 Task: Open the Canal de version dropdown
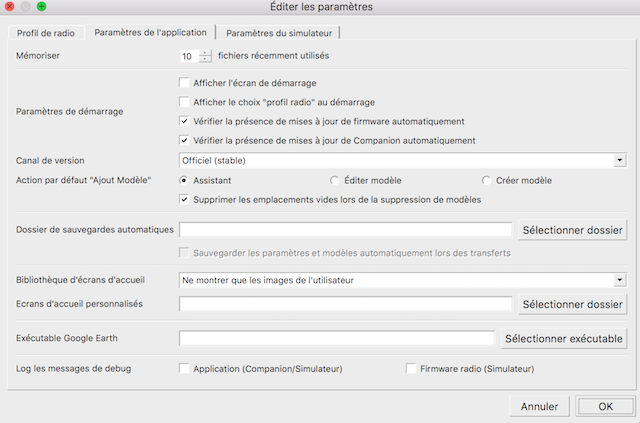click(402, 160)
